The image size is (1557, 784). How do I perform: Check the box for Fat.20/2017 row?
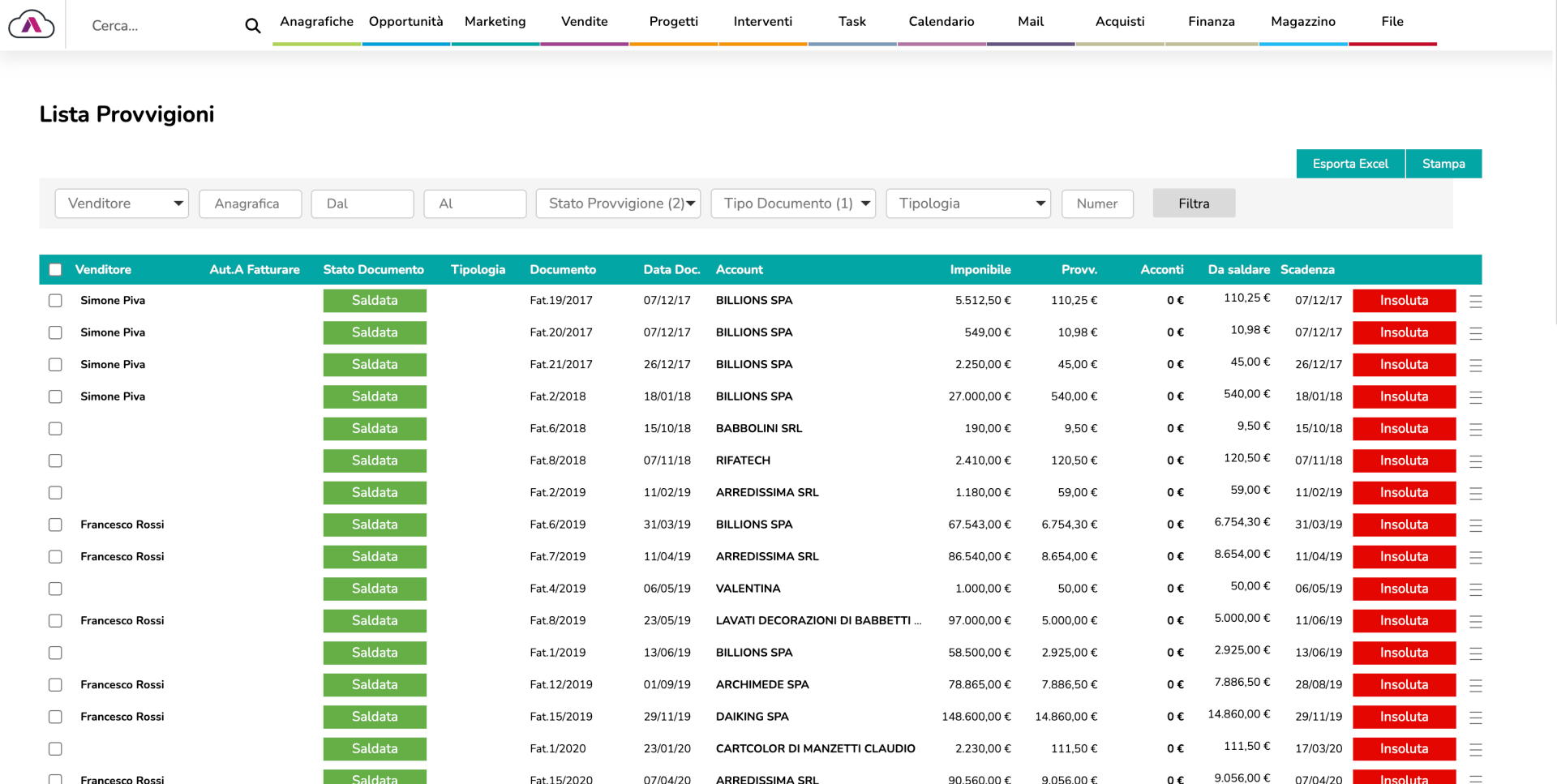pyautogui.click(x=55, y=332)
